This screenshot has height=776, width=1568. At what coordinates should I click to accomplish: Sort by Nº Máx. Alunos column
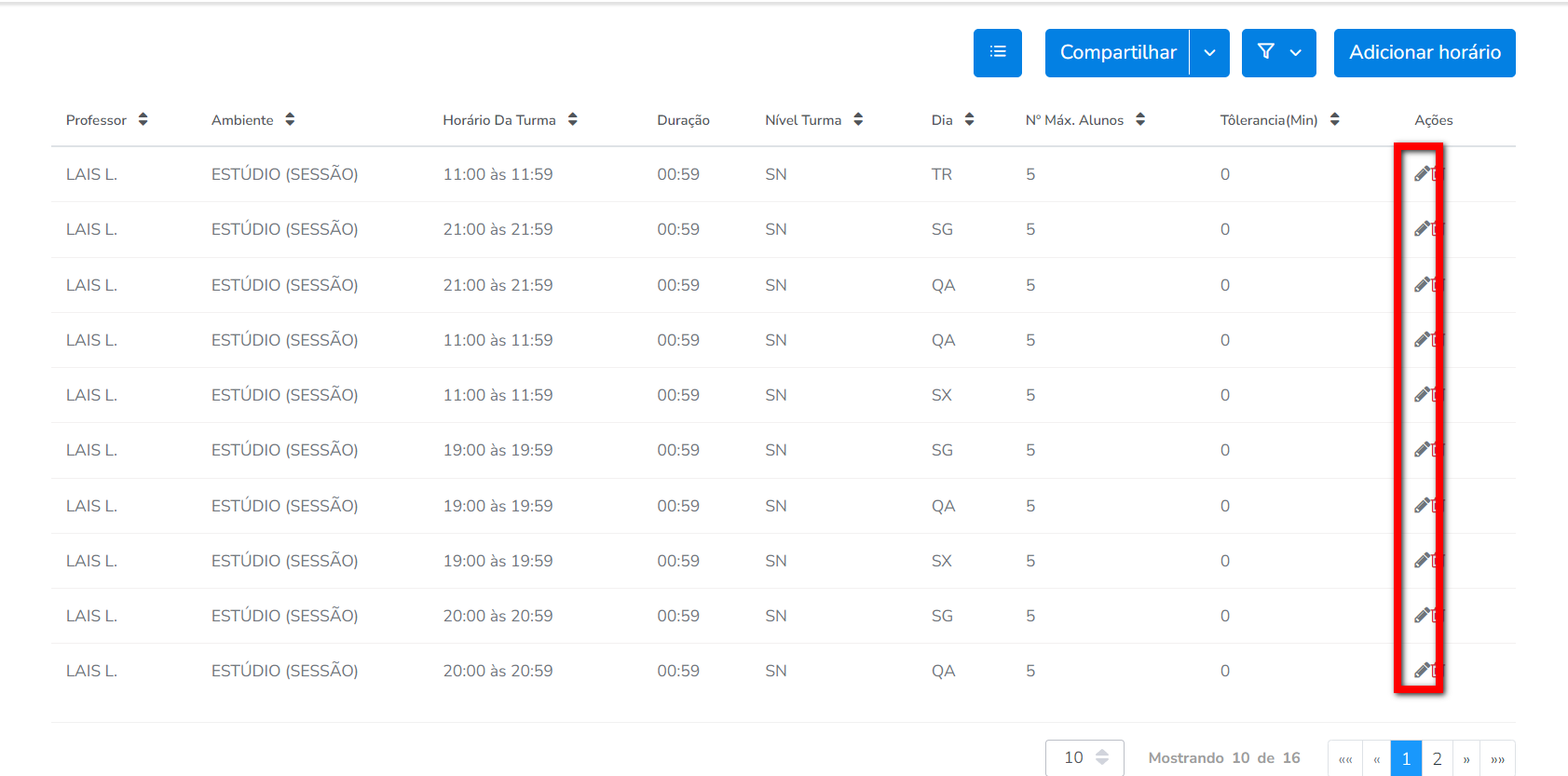click(x=1140, y=119)
